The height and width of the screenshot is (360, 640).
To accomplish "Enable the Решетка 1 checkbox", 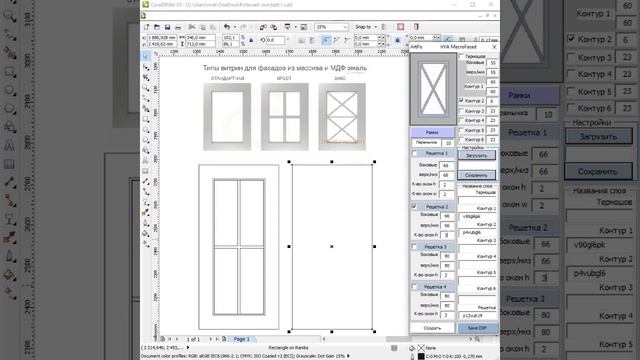I will click(415, 153).
